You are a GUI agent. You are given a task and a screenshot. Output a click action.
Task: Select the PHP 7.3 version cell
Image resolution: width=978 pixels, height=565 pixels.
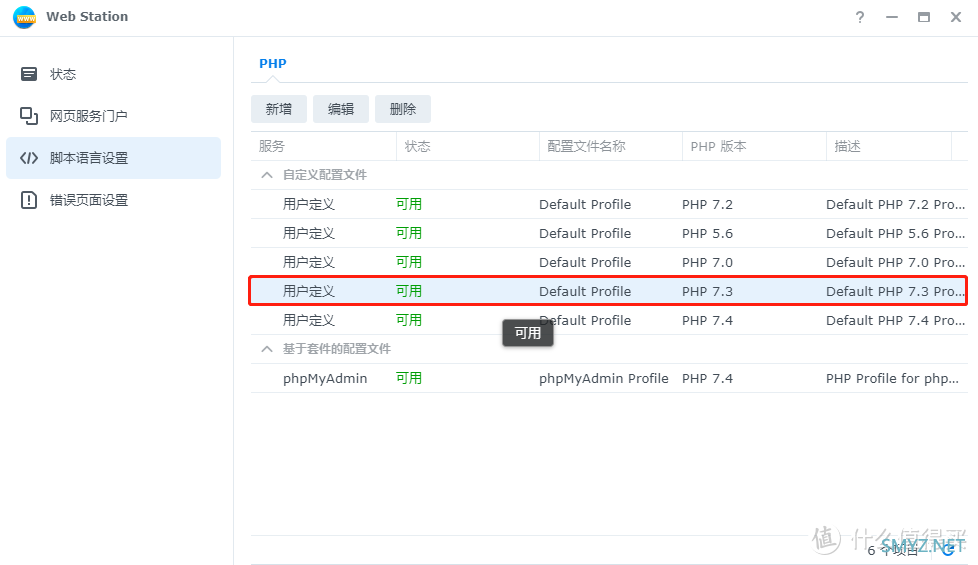tap(707, 292)
